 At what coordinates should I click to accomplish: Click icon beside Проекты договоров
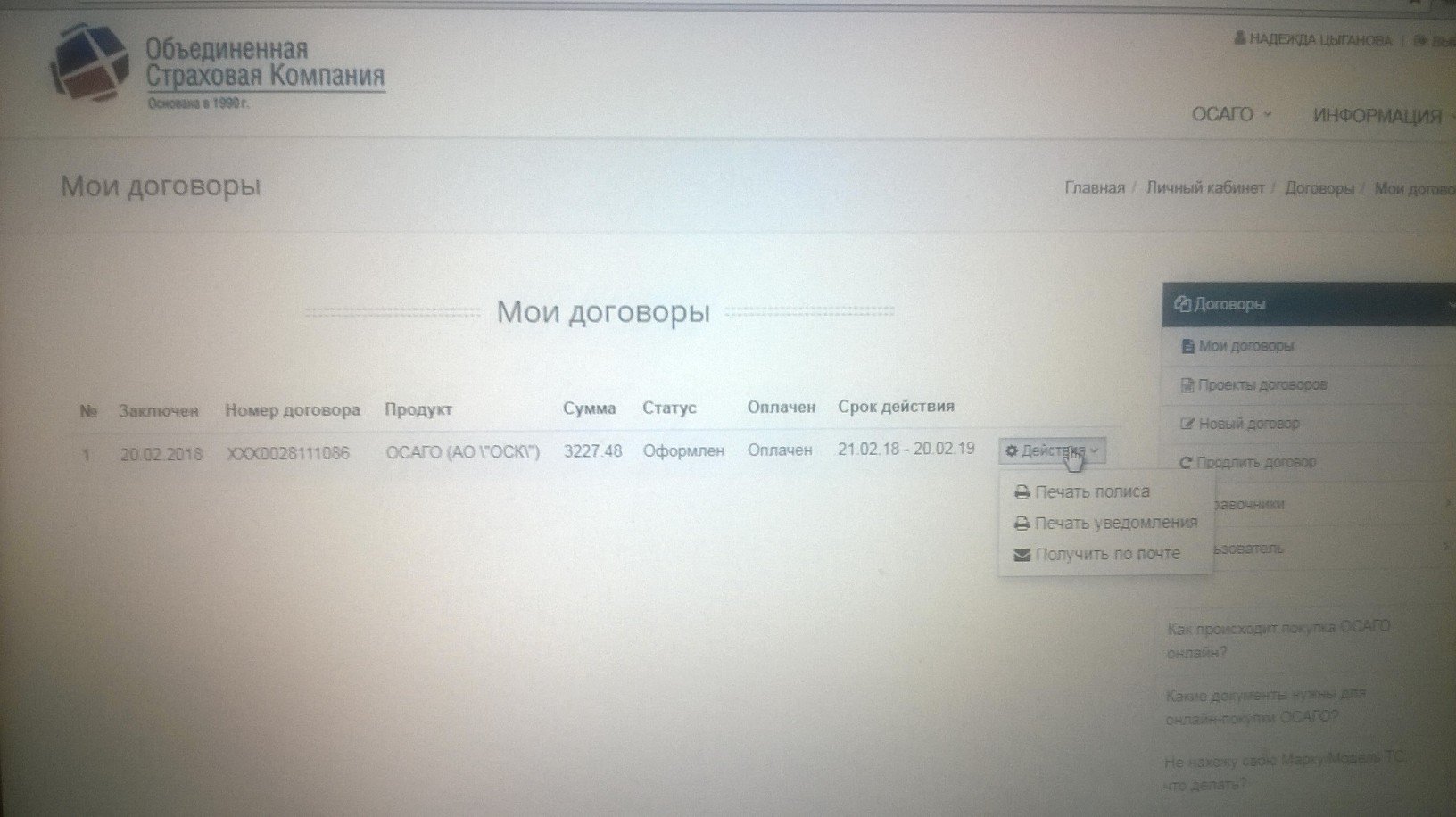[x=1187, y=385]
